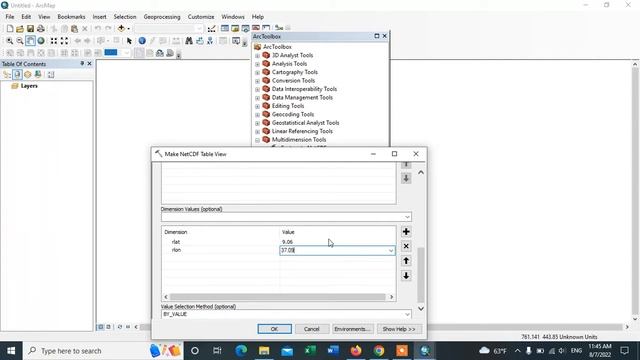Open an existing map document
The width and height of the screenshot is (640, 360).
(x=20, y=29)
